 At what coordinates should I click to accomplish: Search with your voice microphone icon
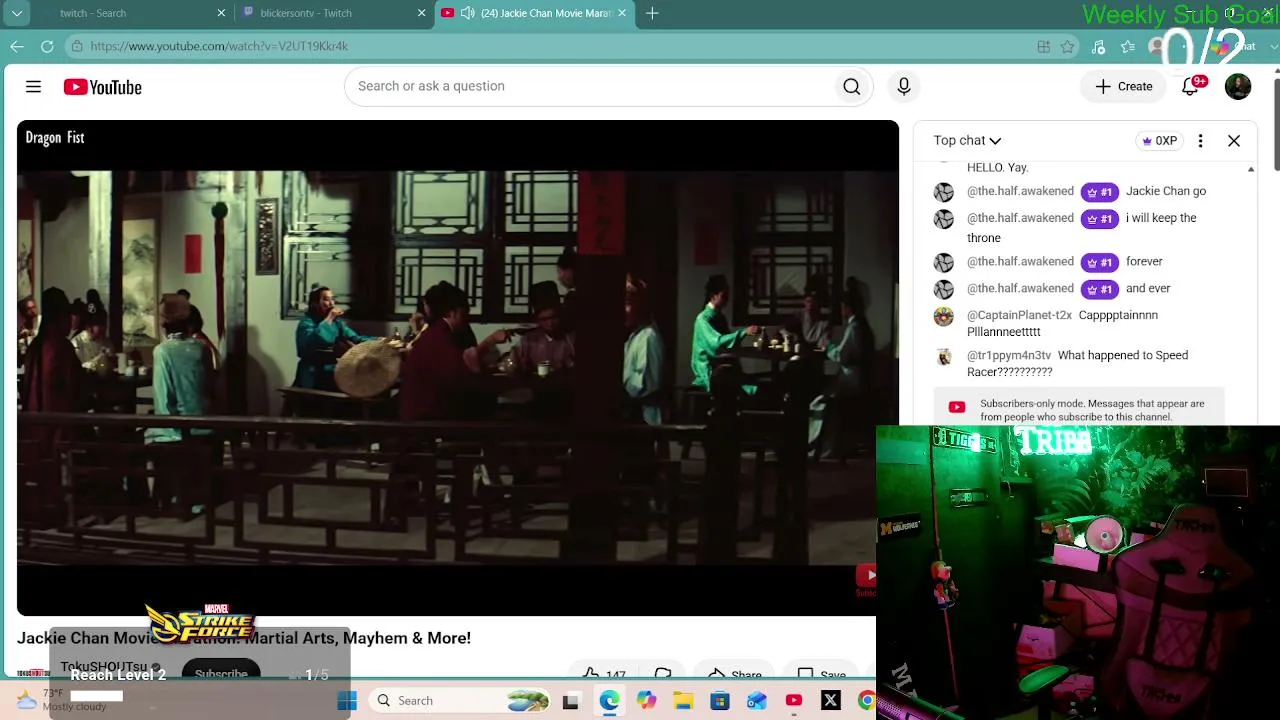[904, 87]
